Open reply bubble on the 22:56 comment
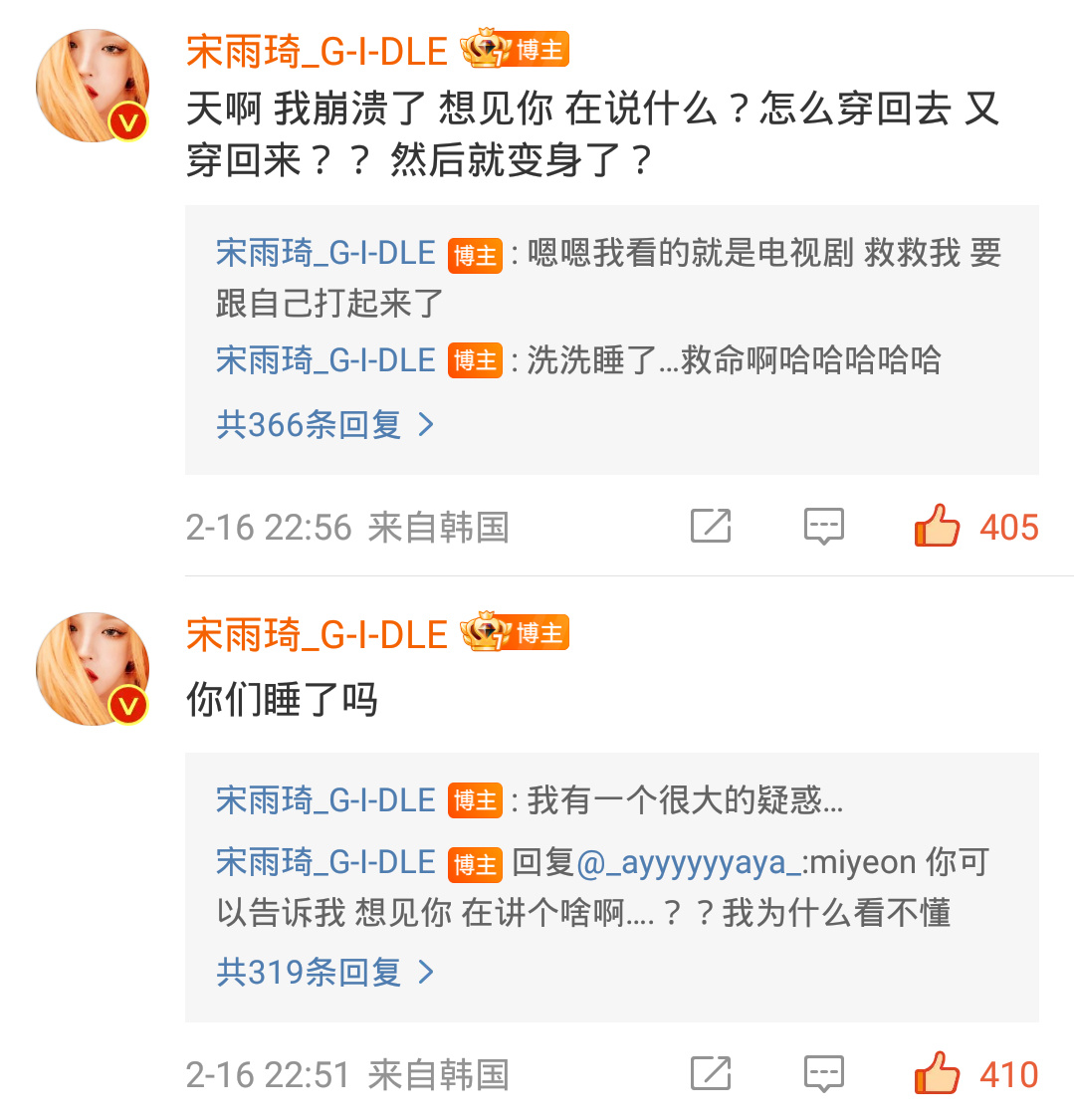 (x=824, y=527)
